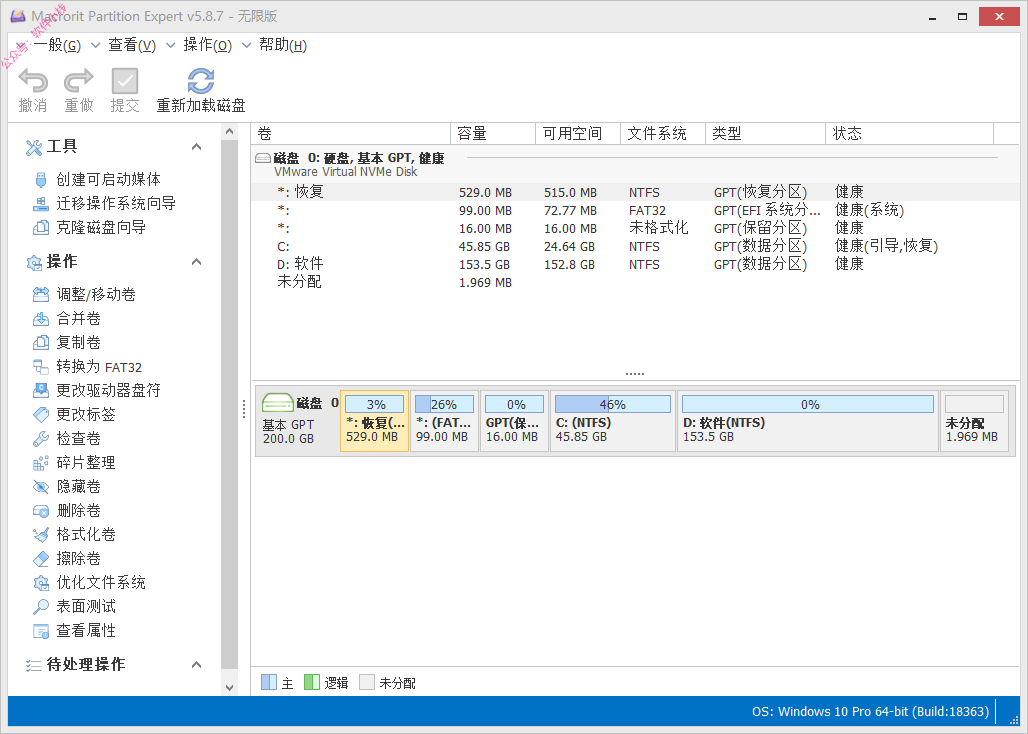Viewport: 1028px width, 734px height.
Task: Click the 创建可启动媒体 USB icon
Action: click(x=41, y=180)
